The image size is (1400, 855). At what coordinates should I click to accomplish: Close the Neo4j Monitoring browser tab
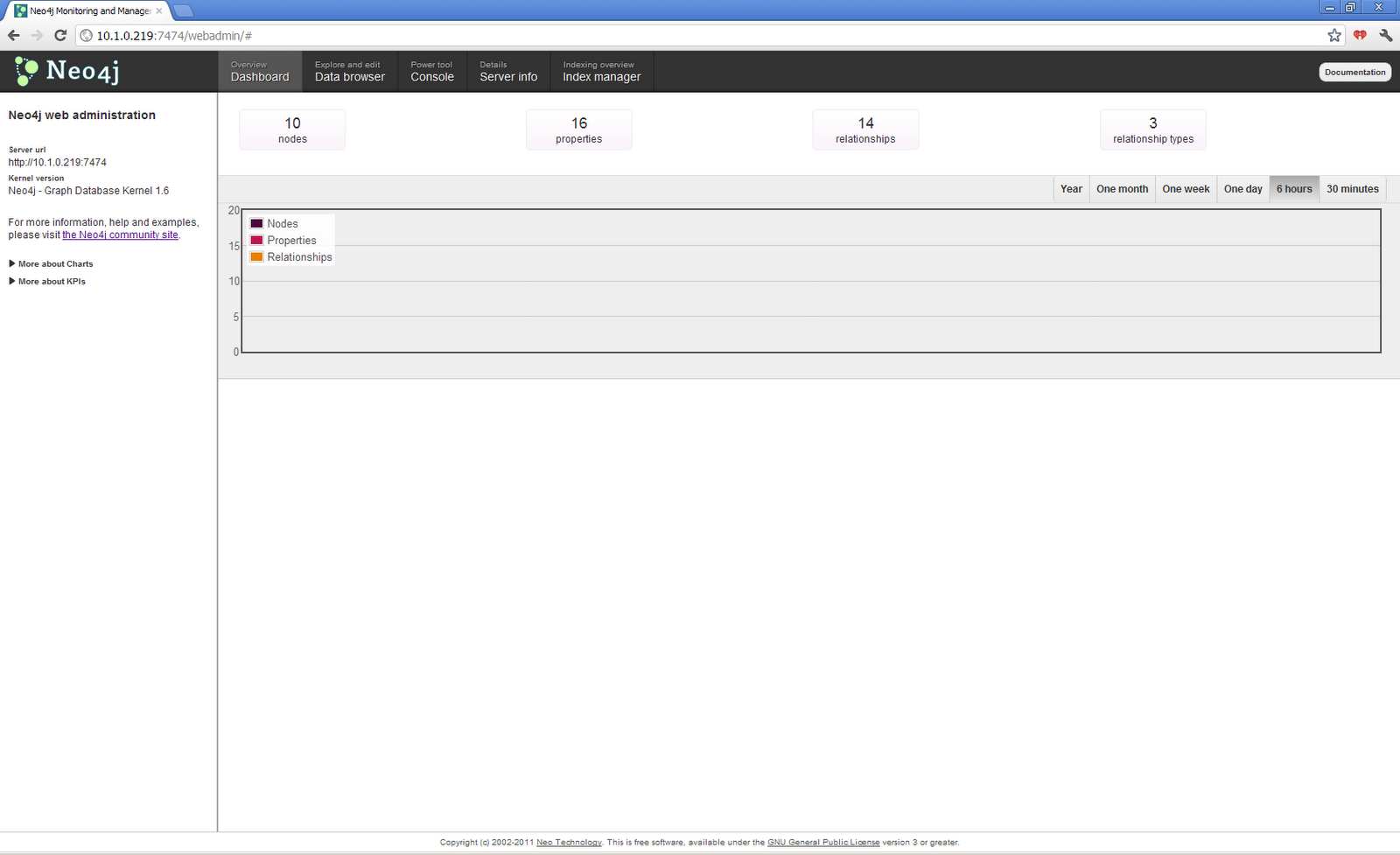[x=159, y=11]
